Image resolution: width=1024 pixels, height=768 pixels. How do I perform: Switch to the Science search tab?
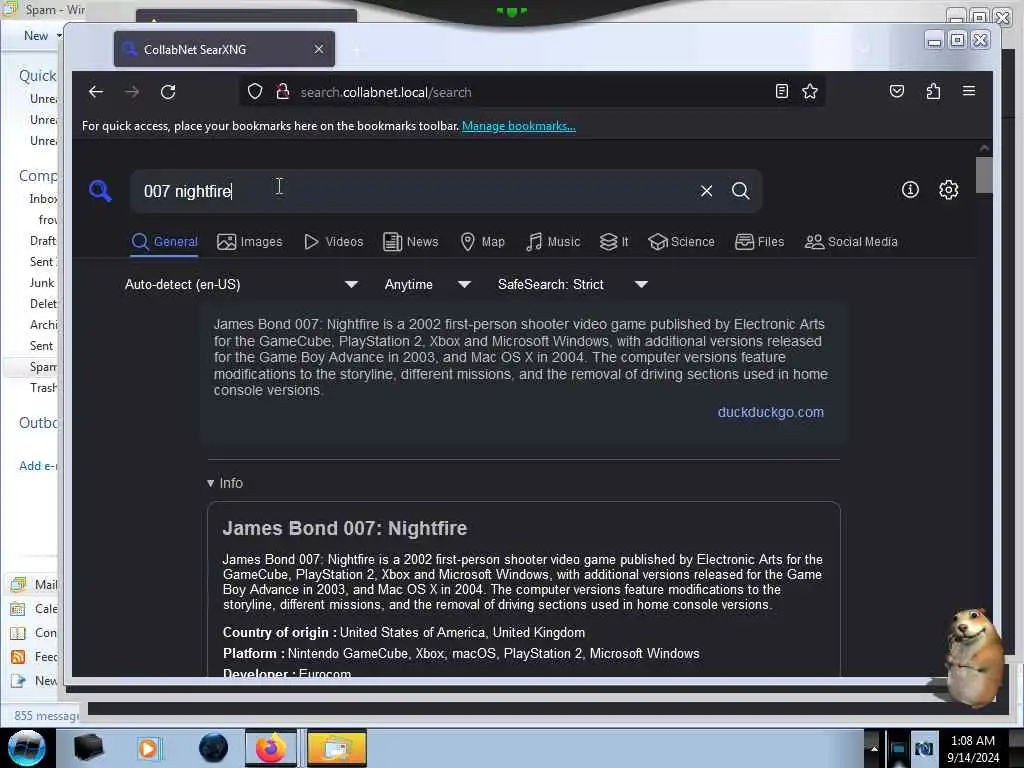681,242
